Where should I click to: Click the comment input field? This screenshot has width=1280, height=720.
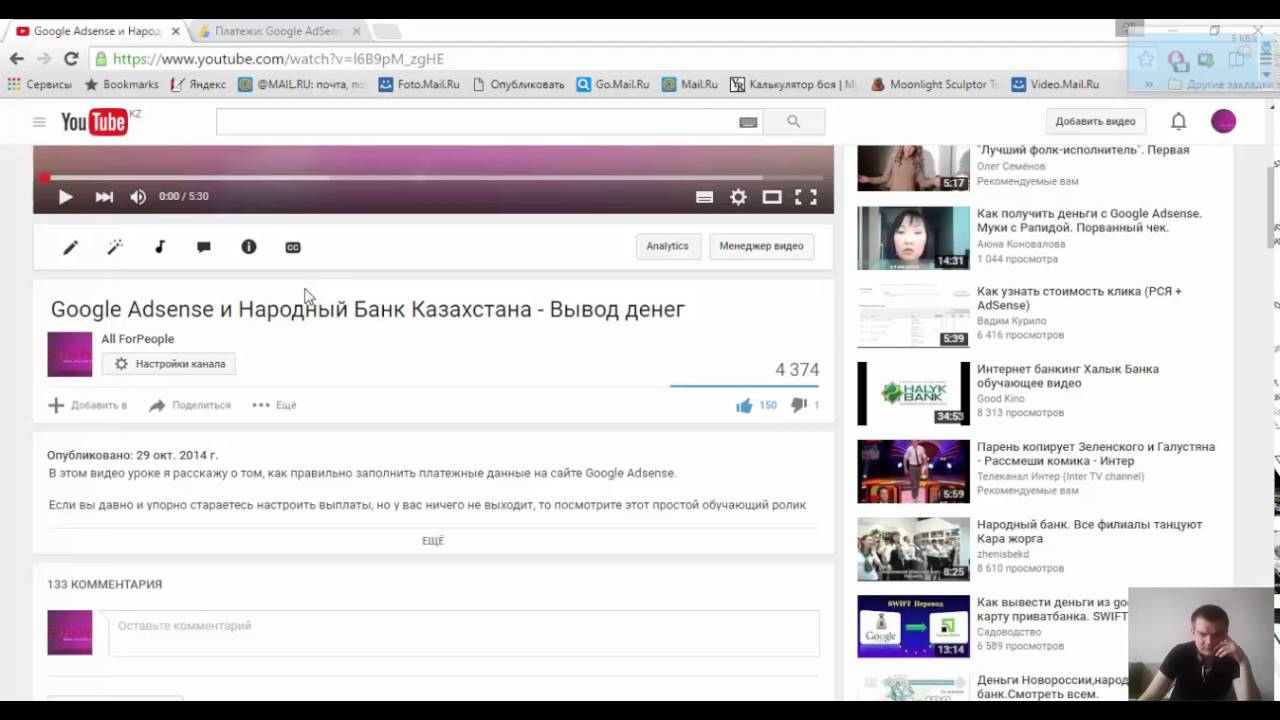[x=463, y=633]
